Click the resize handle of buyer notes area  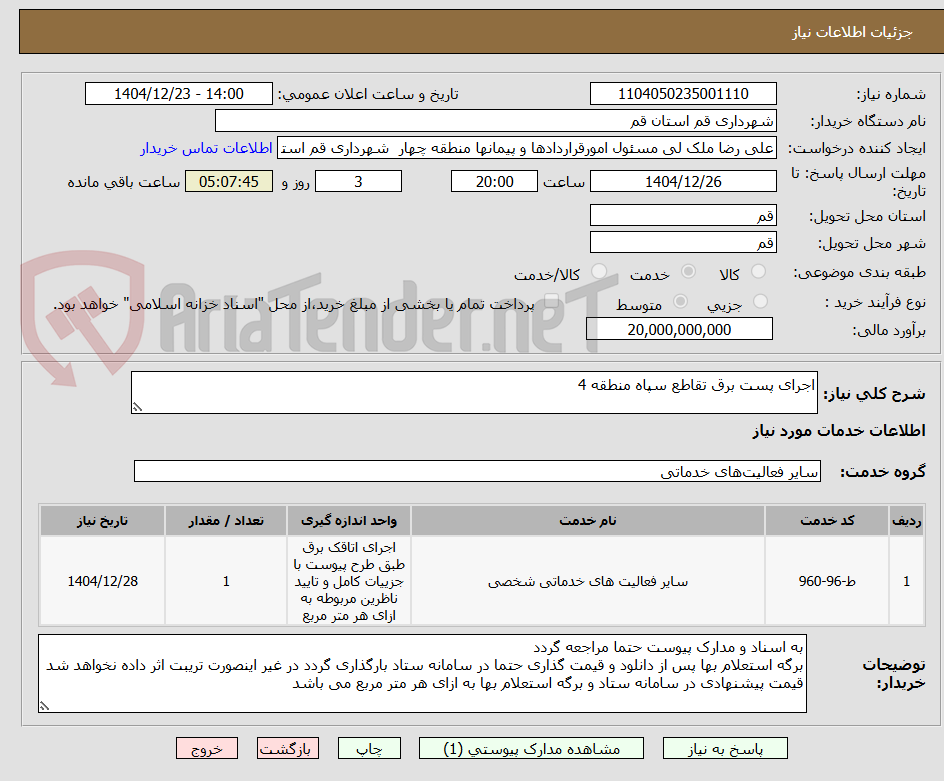pos(45,706)
